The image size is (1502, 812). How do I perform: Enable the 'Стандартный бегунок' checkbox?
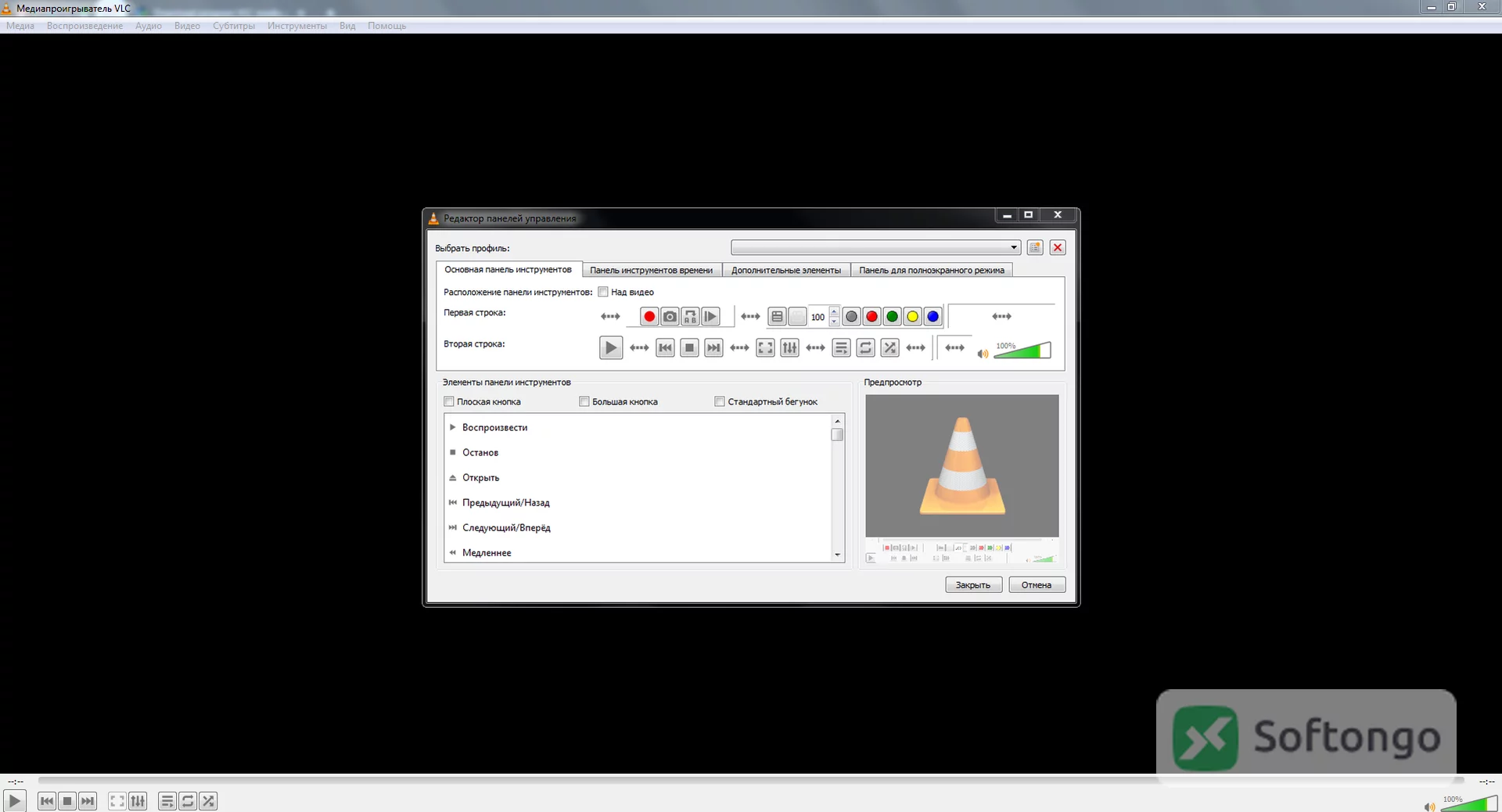pos(720,401)
